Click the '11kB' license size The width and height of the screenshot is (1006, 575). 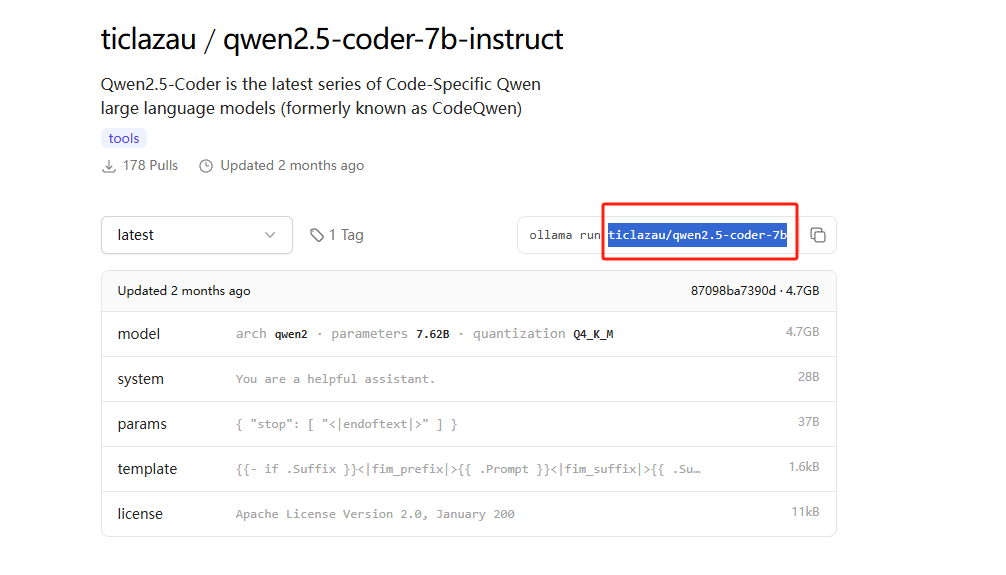coord(805,511)
